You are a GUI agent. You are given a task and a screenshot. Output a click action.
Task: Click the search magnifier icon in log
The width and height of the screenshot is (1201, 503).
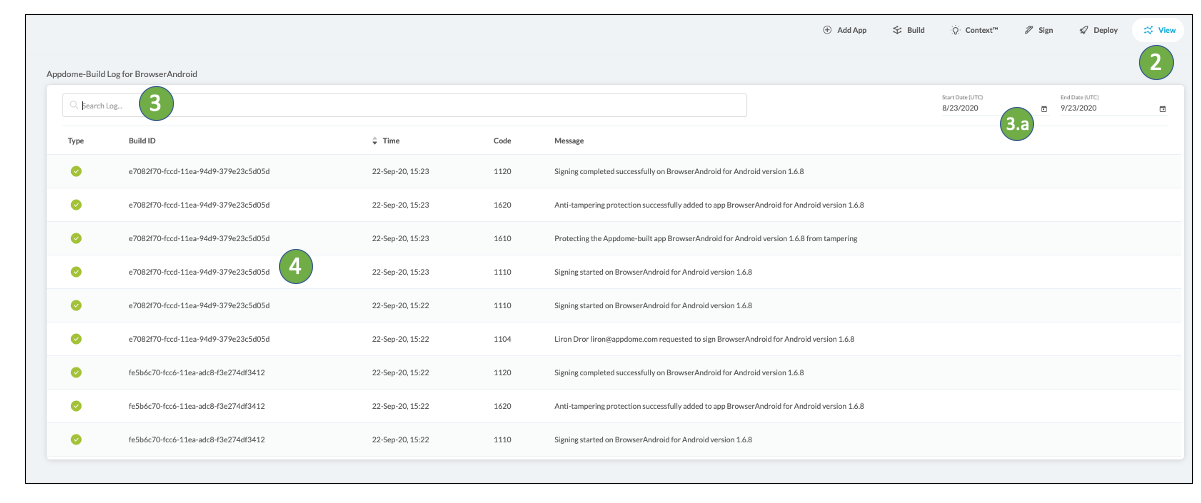[74, 105]
